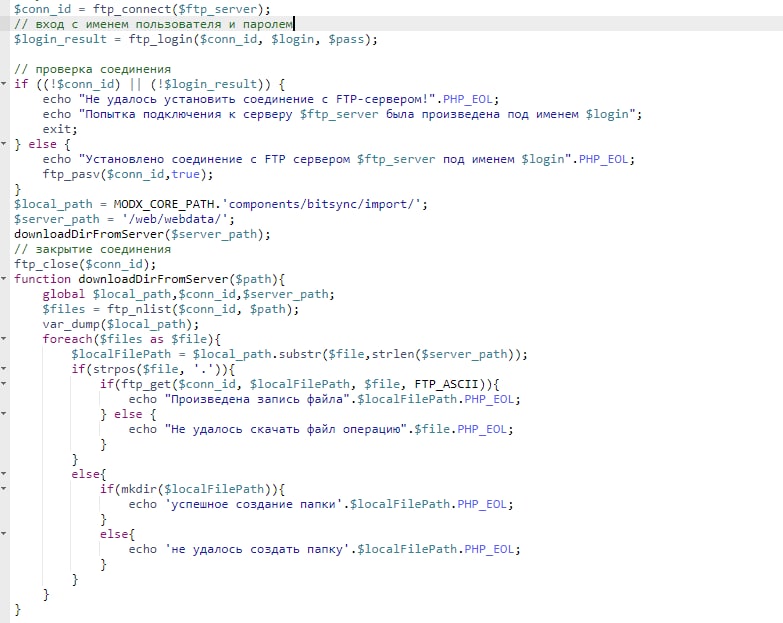Click the 'ftp_pasv($conn_id,true);' line
This screenshot has width=783, height=623.
tap(128, 174)
